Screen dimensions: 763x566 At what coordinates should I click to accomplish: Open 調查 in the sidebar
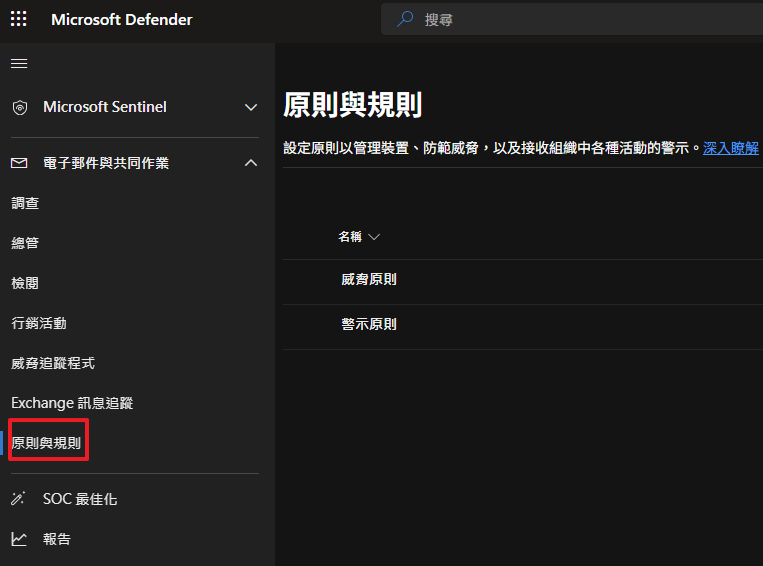25,203
